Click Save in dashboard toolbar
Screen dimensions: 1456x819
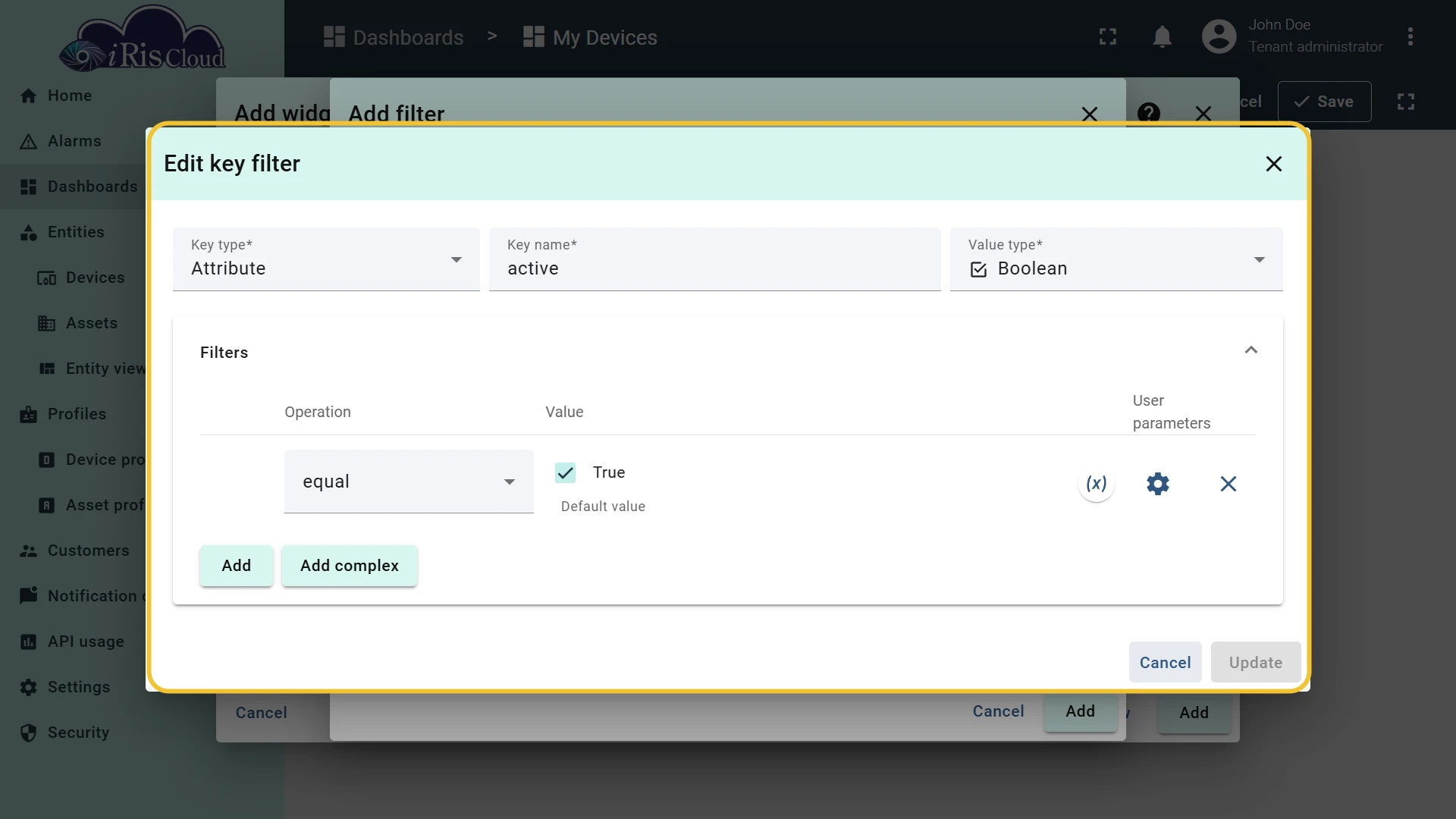(1324, 102)
